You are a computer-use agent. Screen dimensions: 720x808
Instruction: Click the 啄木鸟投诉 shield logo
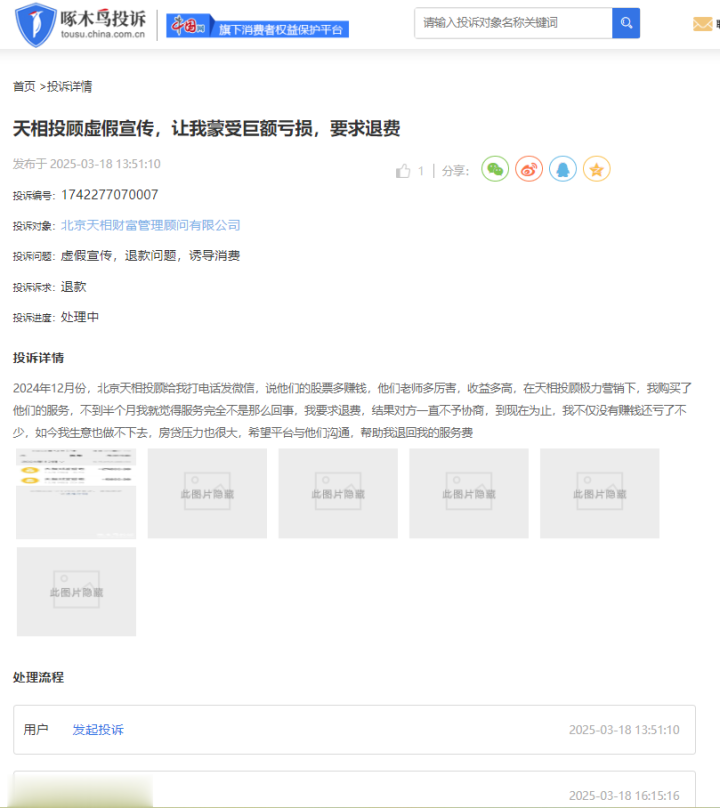pos(35,24)
